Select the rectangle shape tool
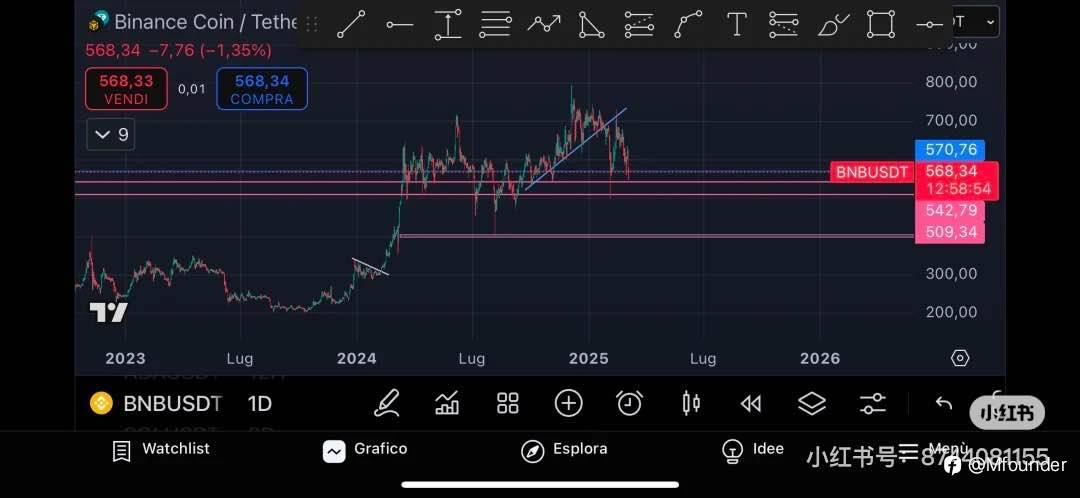This screenshot has height=498, width=1080. click(x=881, y=24)
